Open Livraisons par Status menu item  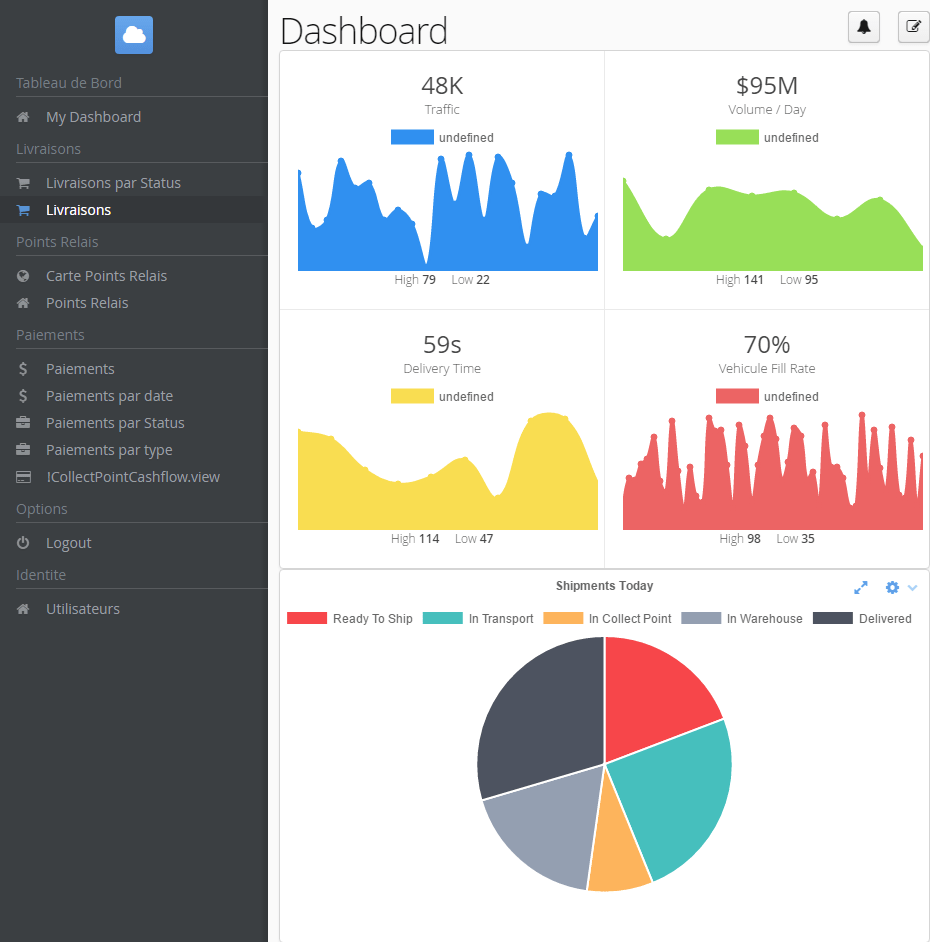[x=114, y=183]
